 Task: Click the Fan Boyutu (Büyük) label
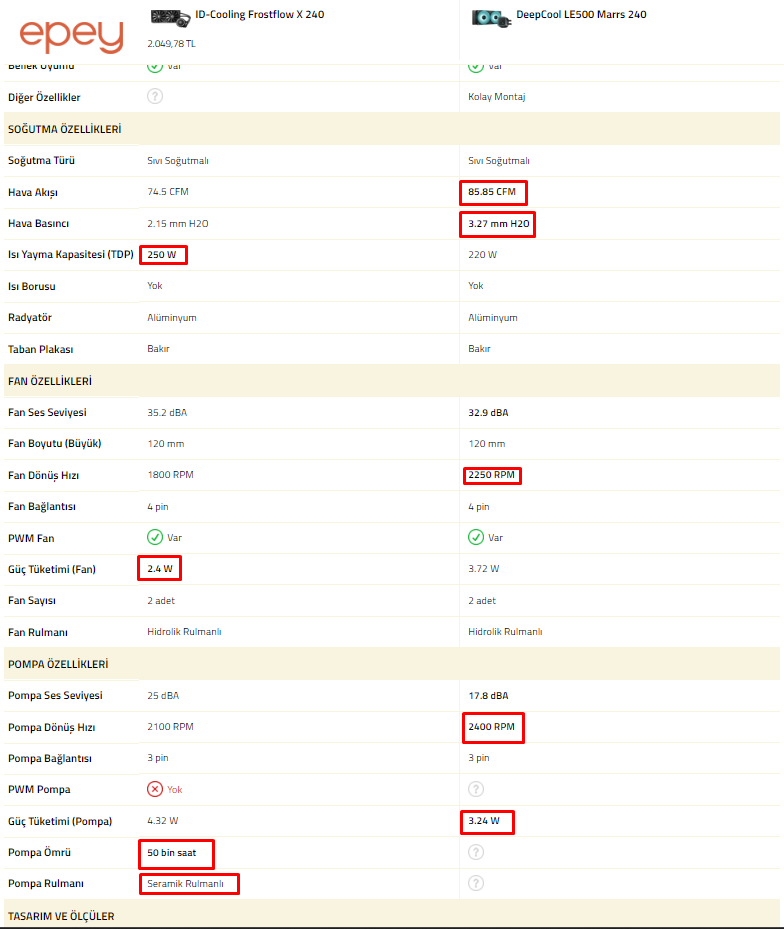55,443
